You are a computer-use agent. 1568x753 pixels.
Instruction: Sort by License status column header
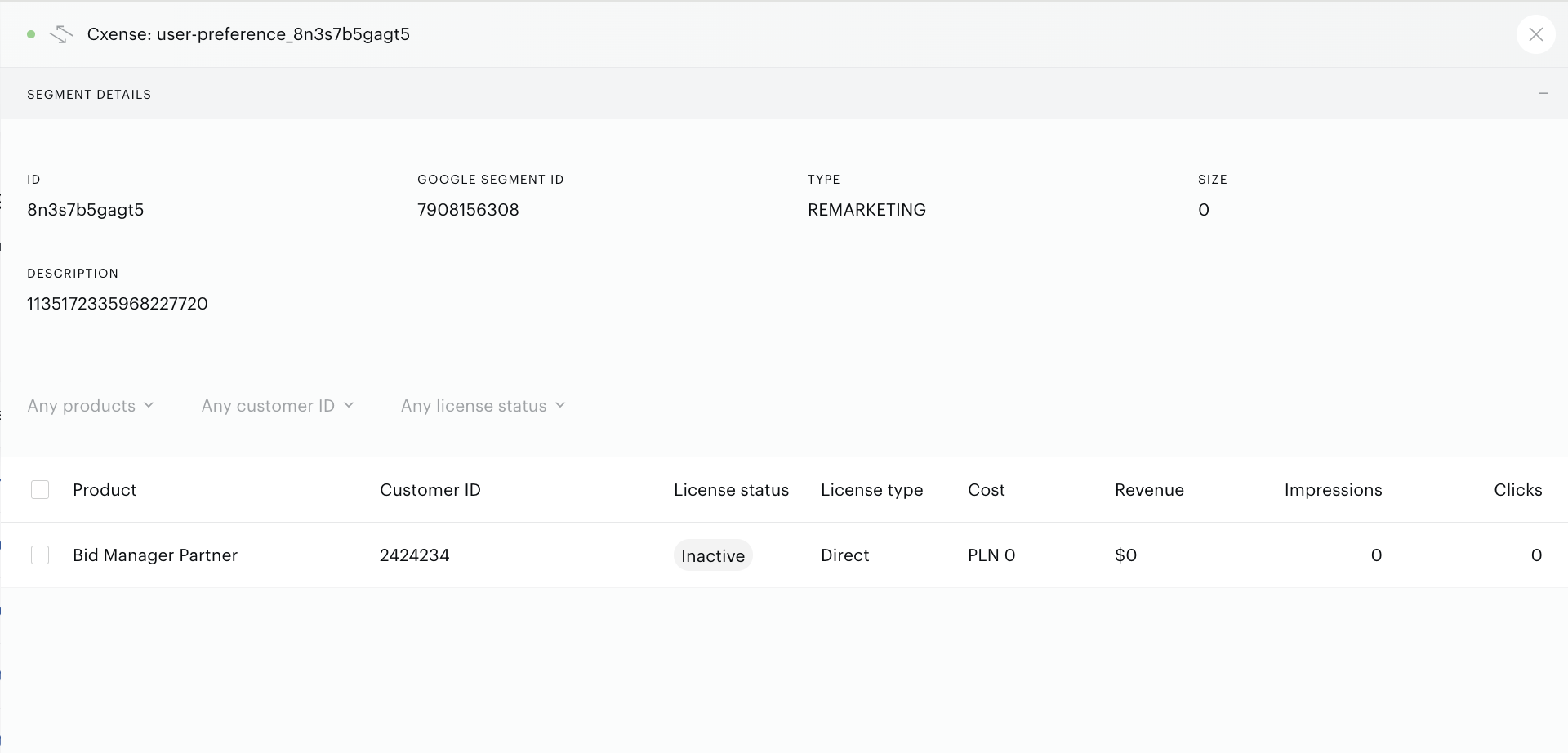731,490
